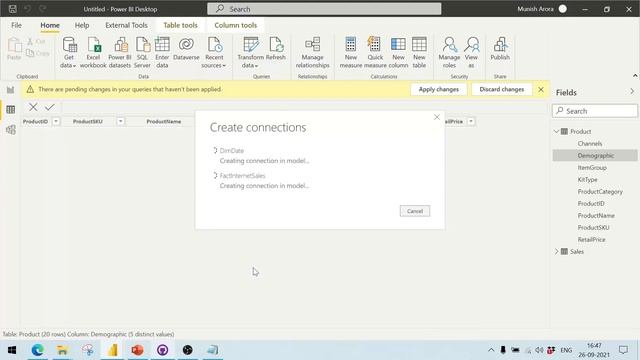
Task: Create a New measure
Action: tap(351, 52)
